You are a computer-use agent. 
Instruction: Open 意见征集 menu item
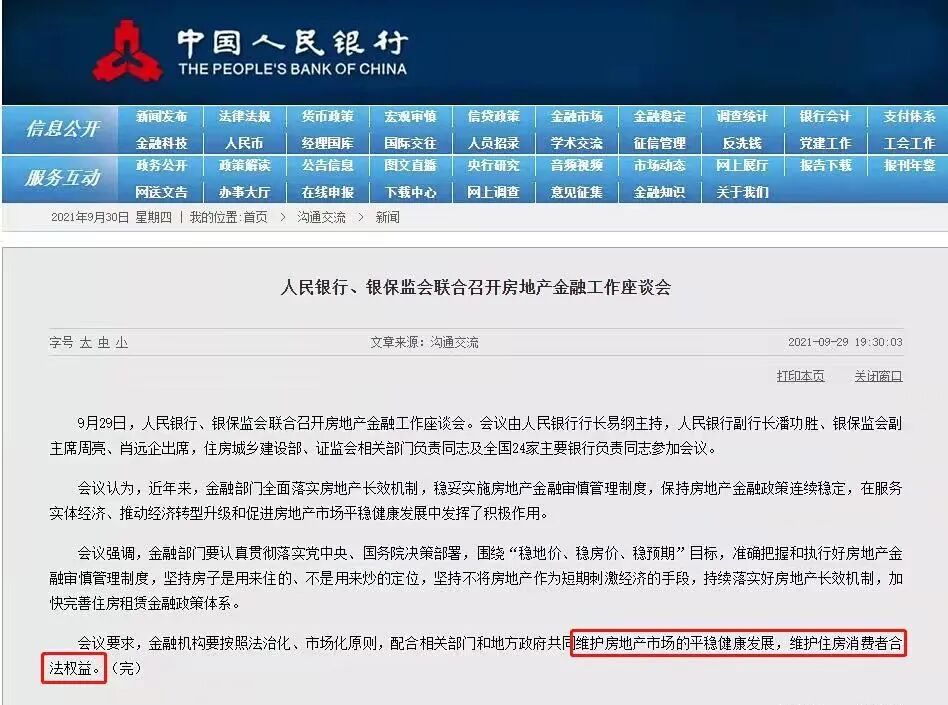pos(576,192)
